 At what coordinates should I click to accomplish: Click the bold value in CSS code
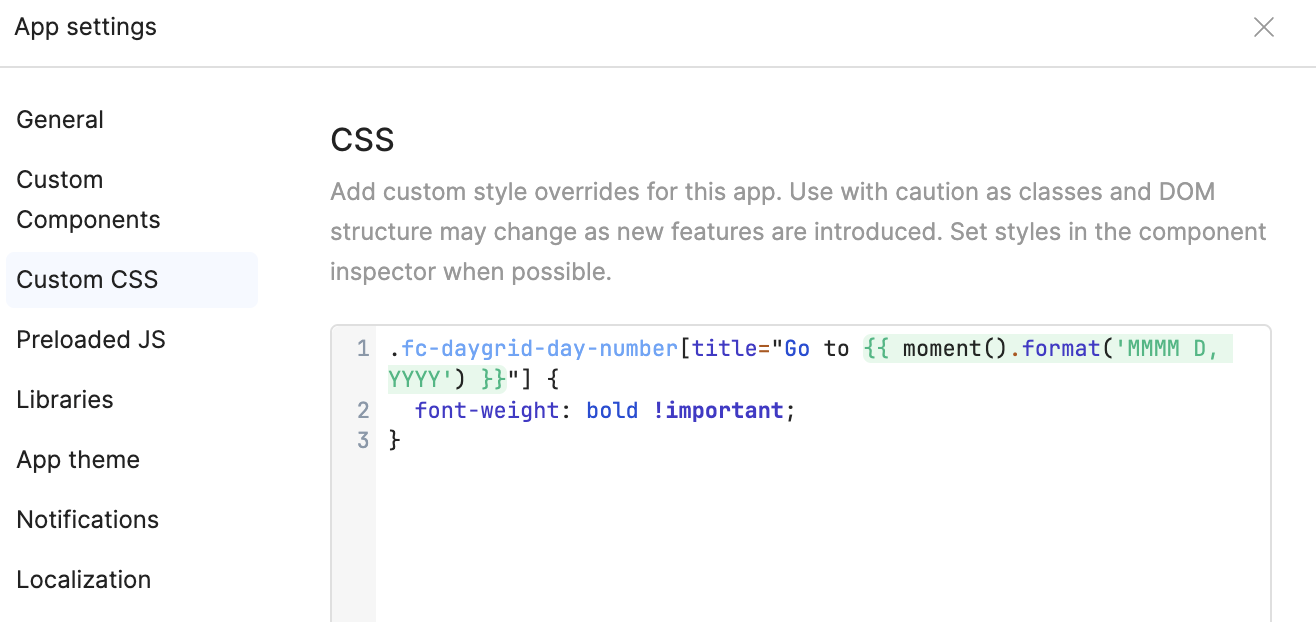click(x=612, y=410)
